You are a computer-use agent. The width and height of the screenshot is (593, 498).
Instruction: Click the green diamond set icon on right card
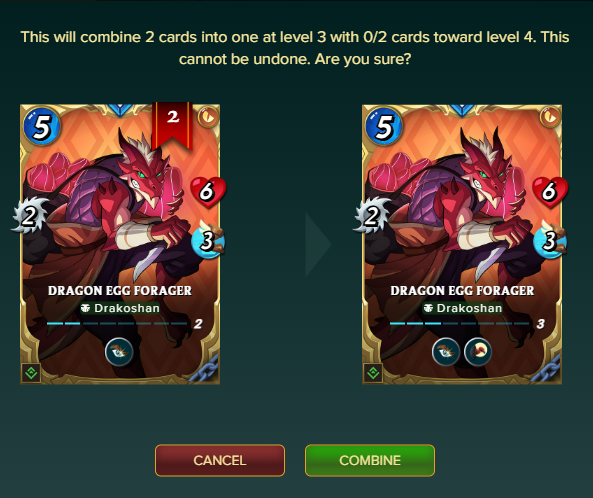[373, 373]
